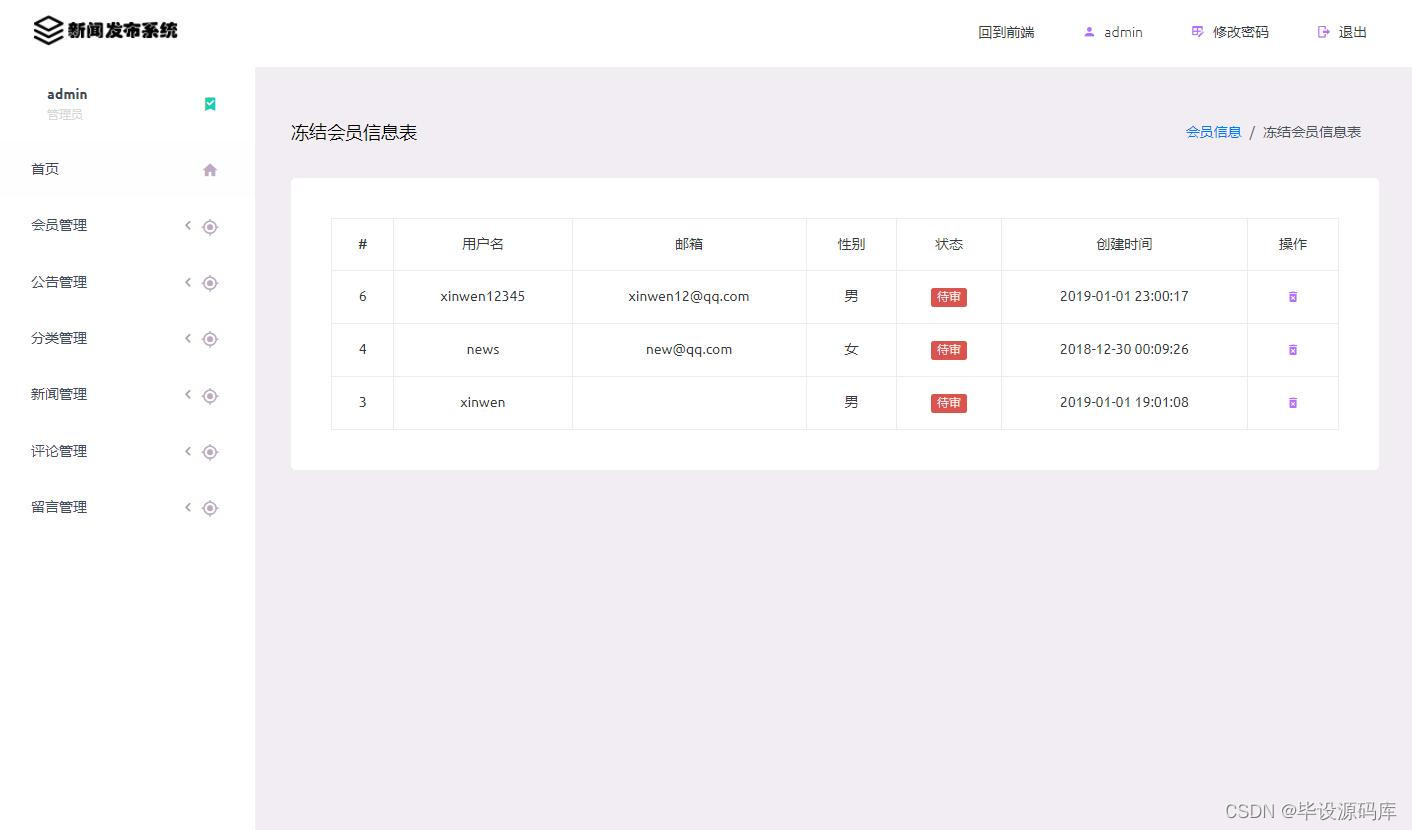Click the 创建时间 column header
Screen dimensions: 1412x830
pyautogui.click(x=1124, y=244)
